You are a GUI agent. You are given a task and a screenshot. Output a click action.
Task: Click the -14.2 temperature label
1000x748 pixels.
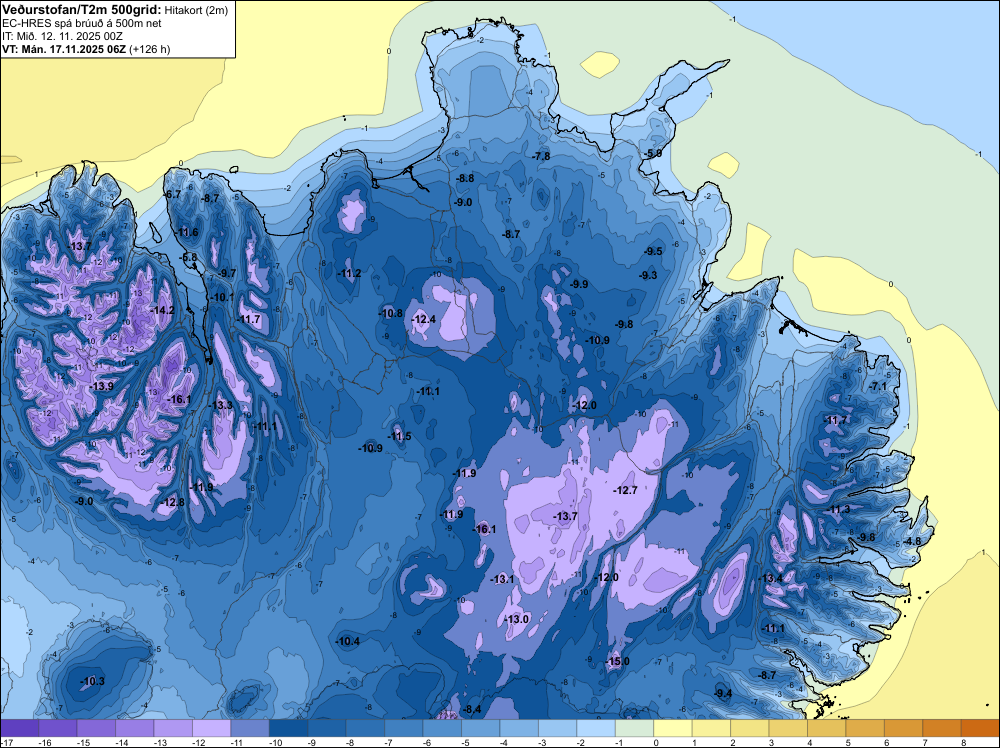pyautogui.click(x=163, y=310)
